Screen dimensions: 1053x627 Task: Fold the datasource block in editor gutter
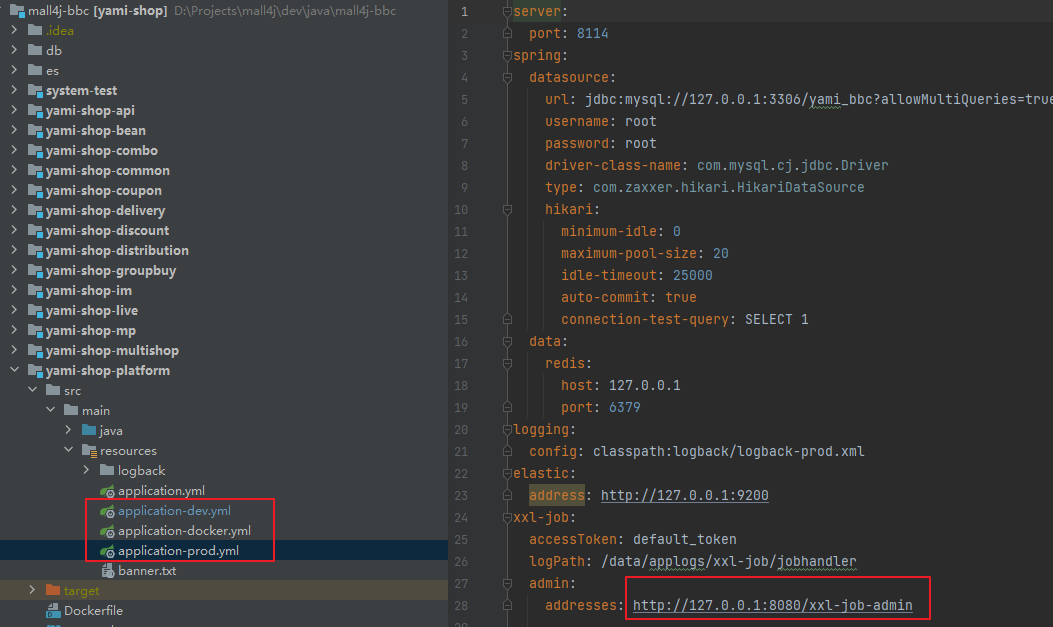(x=508, y=78)
